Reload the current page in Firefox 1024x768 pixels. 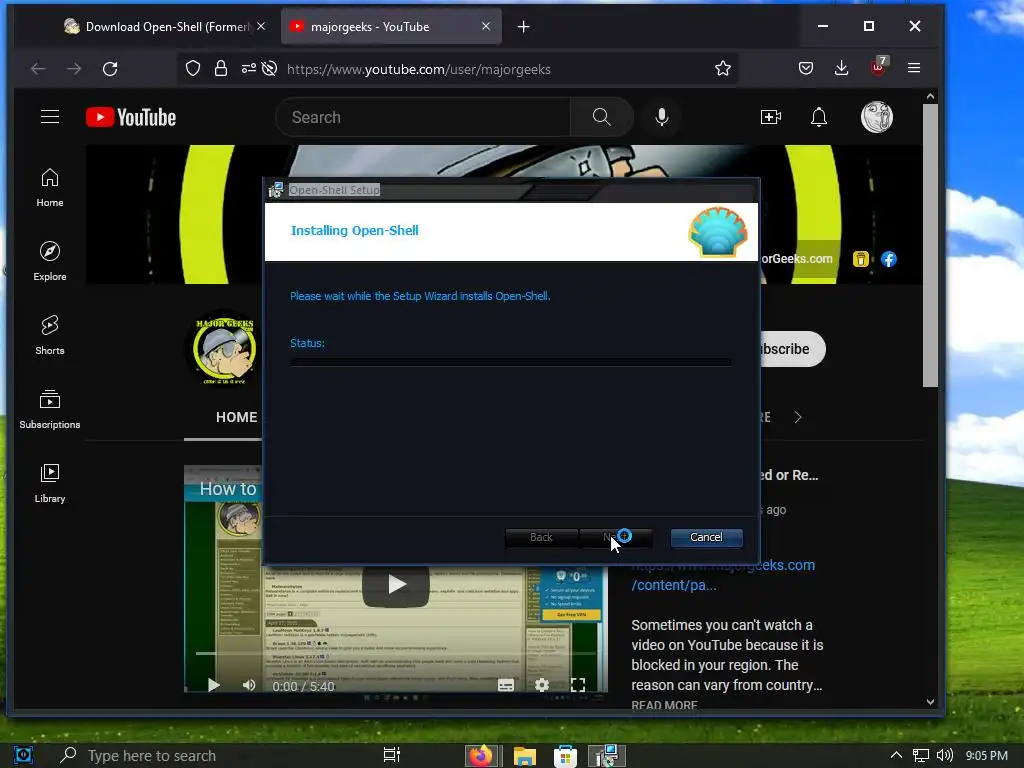click(110, 69)
